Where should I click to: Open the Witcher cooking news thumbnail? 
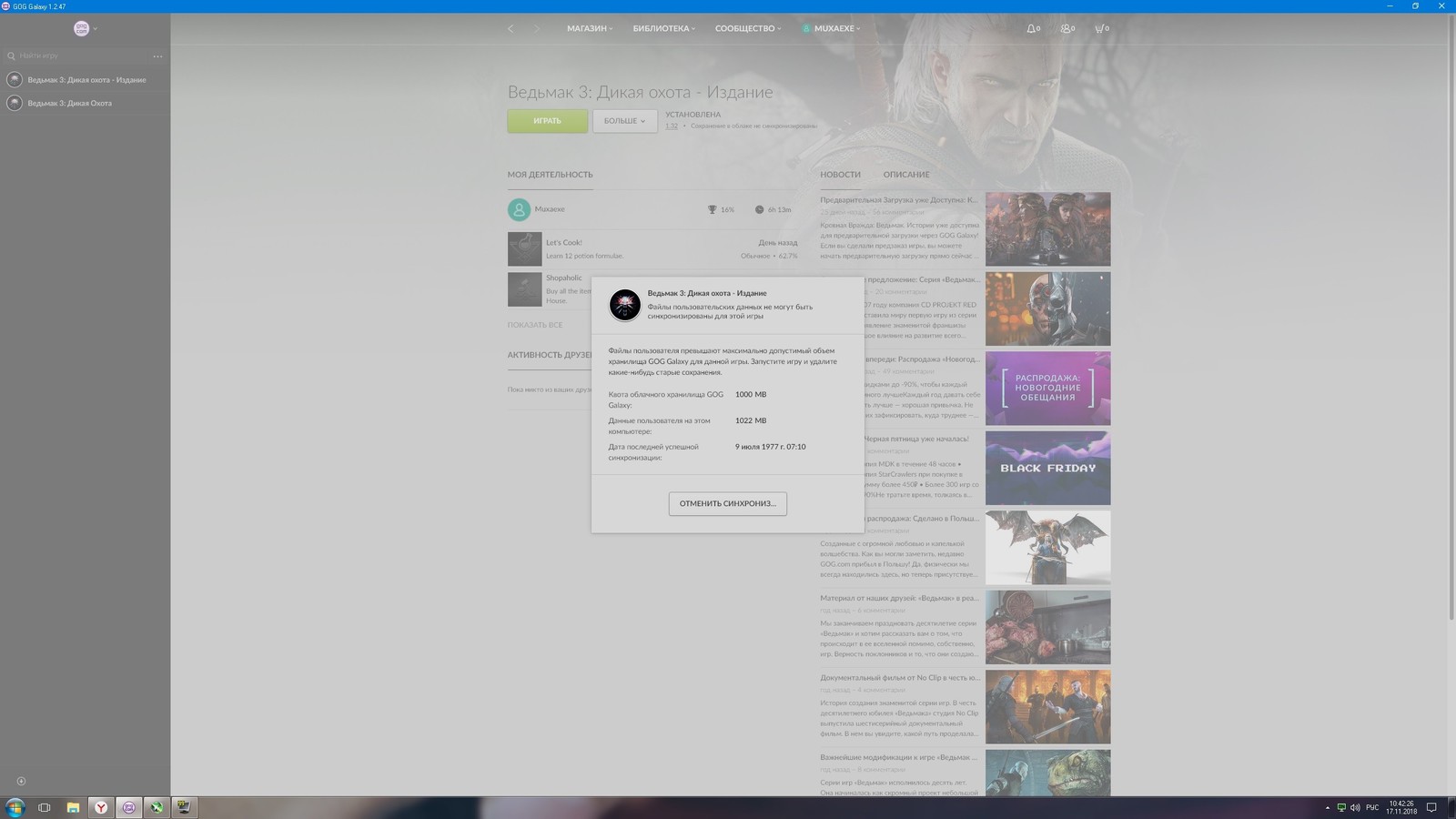pyautogui.click(x=1047, y=627)
